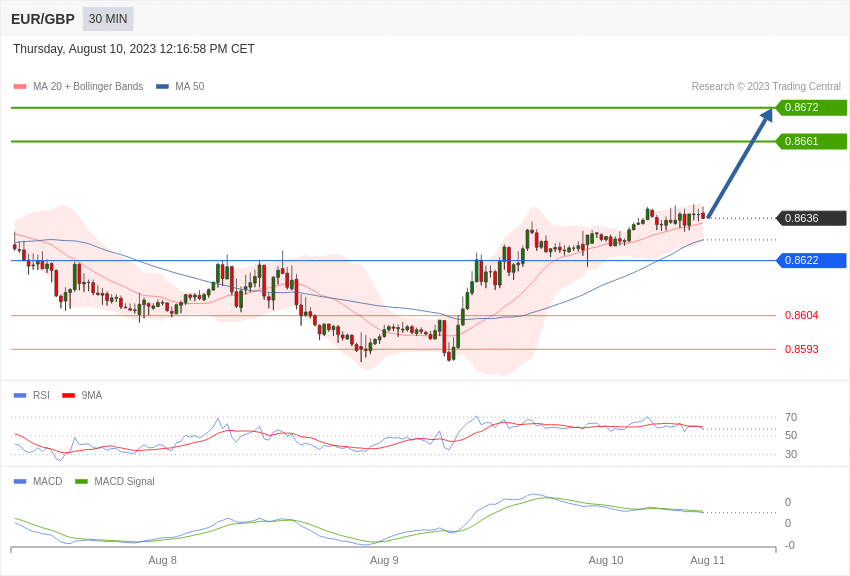Select the MA 50 legend label
Viewport: 850px width, 576px height.
click(190, 87)
